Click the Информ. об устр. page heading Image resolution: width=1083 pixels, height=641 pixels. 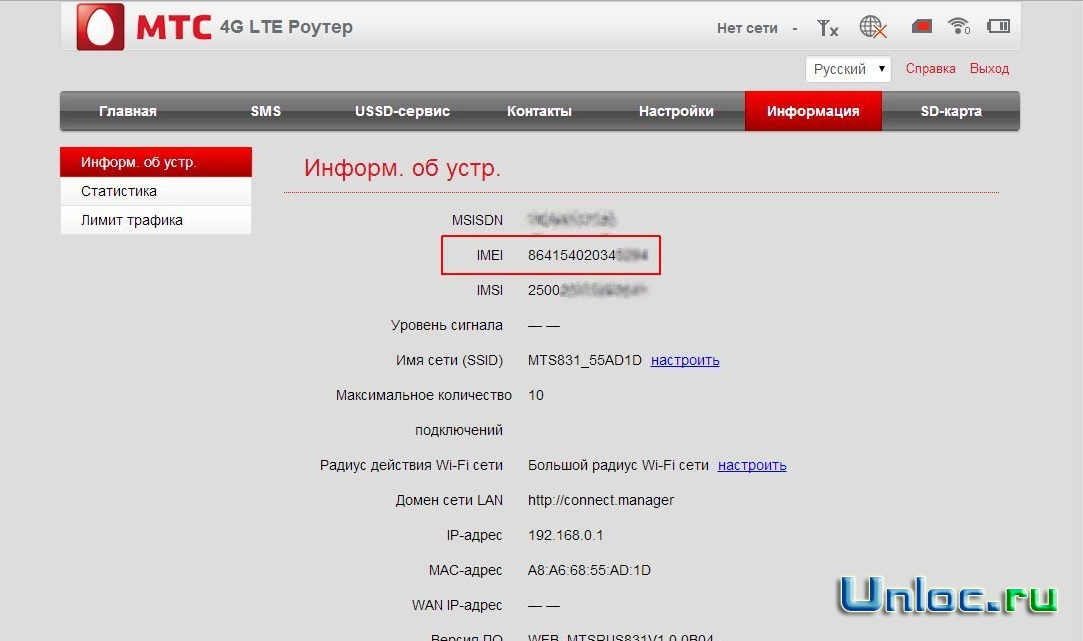pyautogui.click(x=403, y=168)
